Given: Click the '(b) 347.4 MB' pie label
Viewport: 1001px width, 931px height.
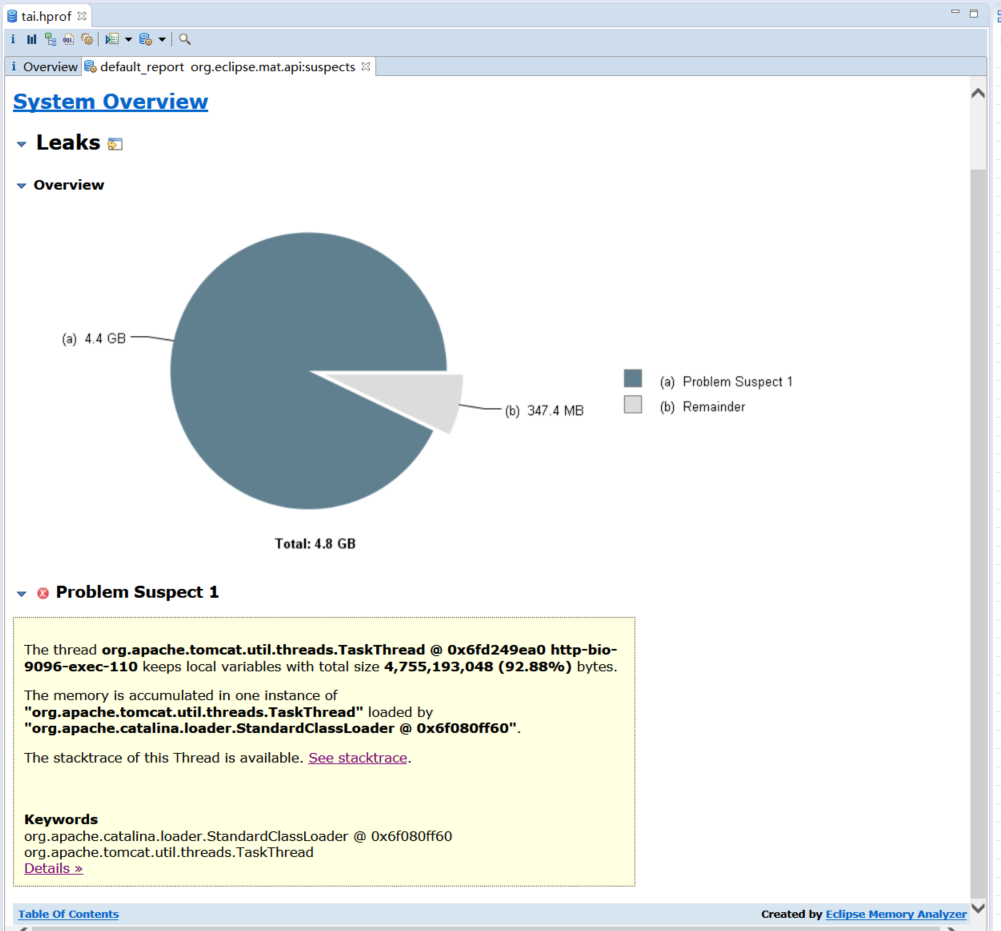Looking at the screenshot, I should point(545,411).
